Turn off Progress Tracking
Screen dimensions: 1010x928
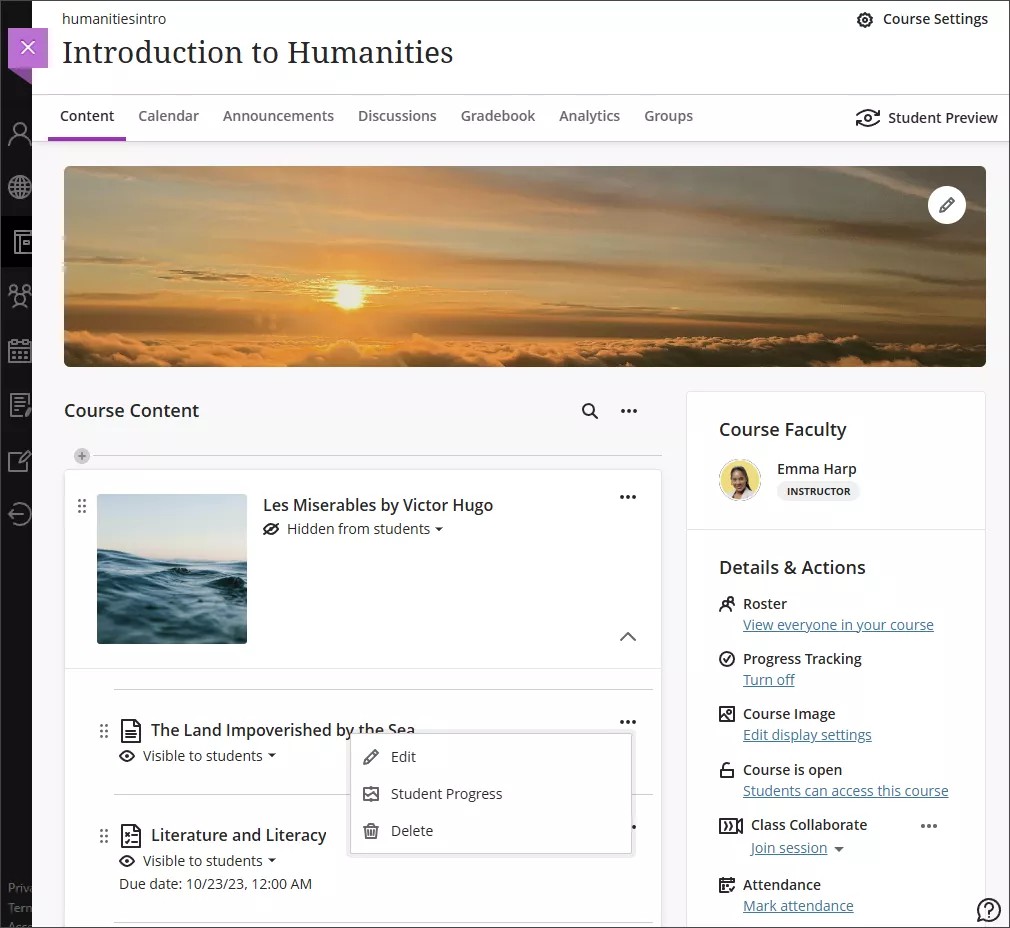769,680
